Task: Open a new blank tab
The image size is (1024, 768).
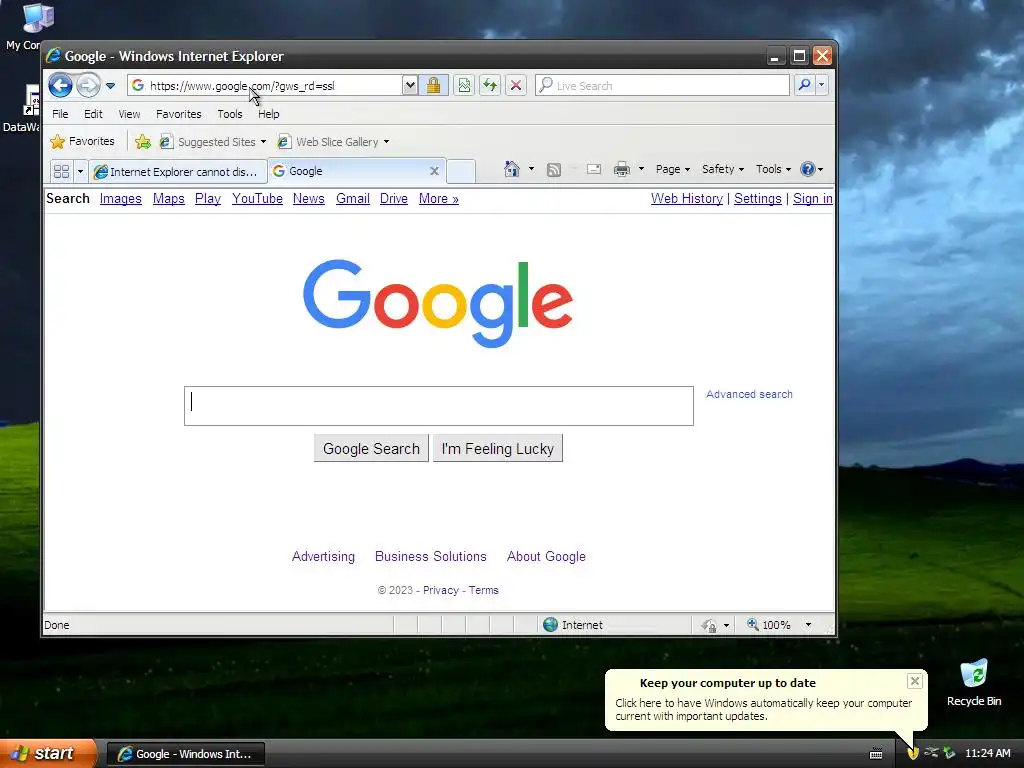Action: pos(461,171)
